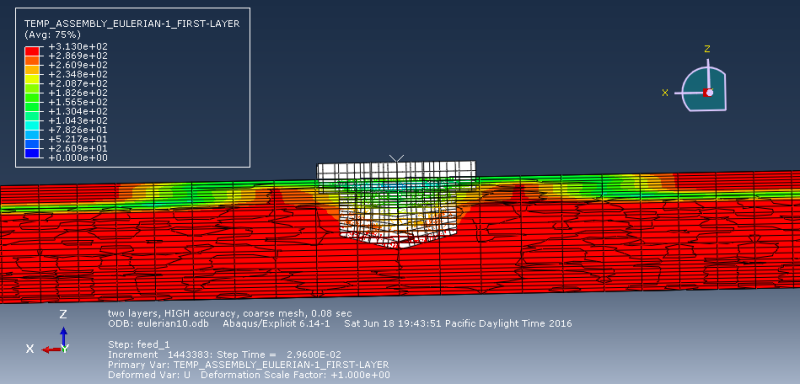Click the dark blue +0.000e+00 legend swatch
Screen dimensions: 800x384
click(32, 153)
